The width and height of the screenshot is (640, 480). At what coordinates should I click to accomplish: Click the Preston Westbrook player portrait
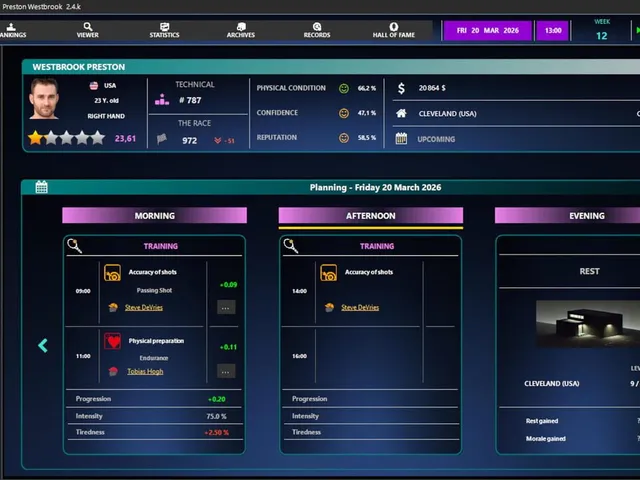pyautogui.click(x=44, y=98)
